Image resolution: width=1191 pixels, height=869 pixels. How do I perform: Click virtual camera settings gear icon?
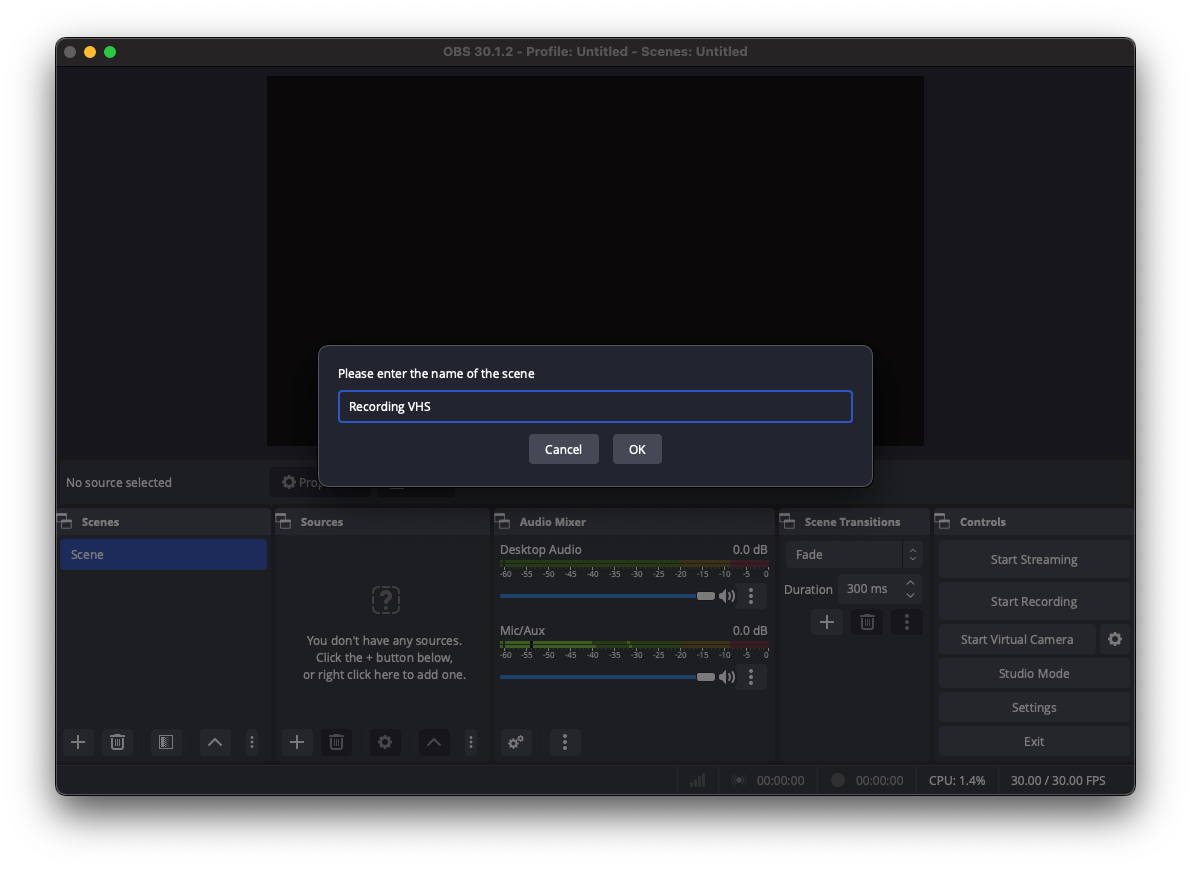(x=1115, y=639)
